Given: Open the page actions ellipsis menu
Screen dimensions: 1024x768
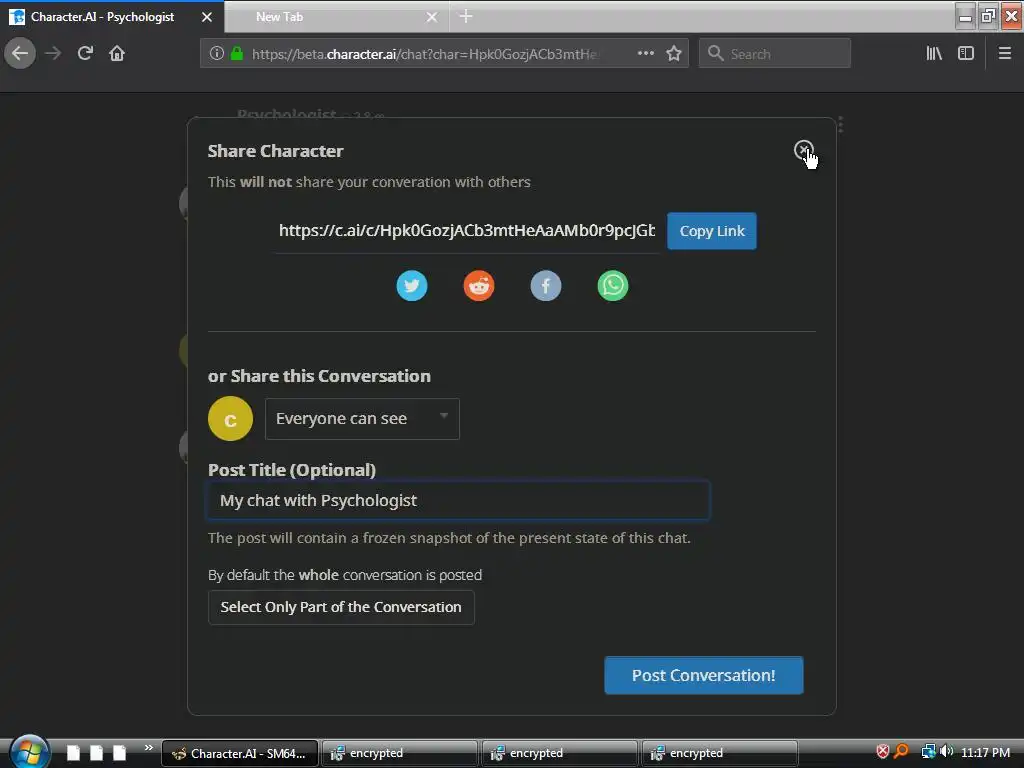Looking at the screenshot, I should click(646, 54).
